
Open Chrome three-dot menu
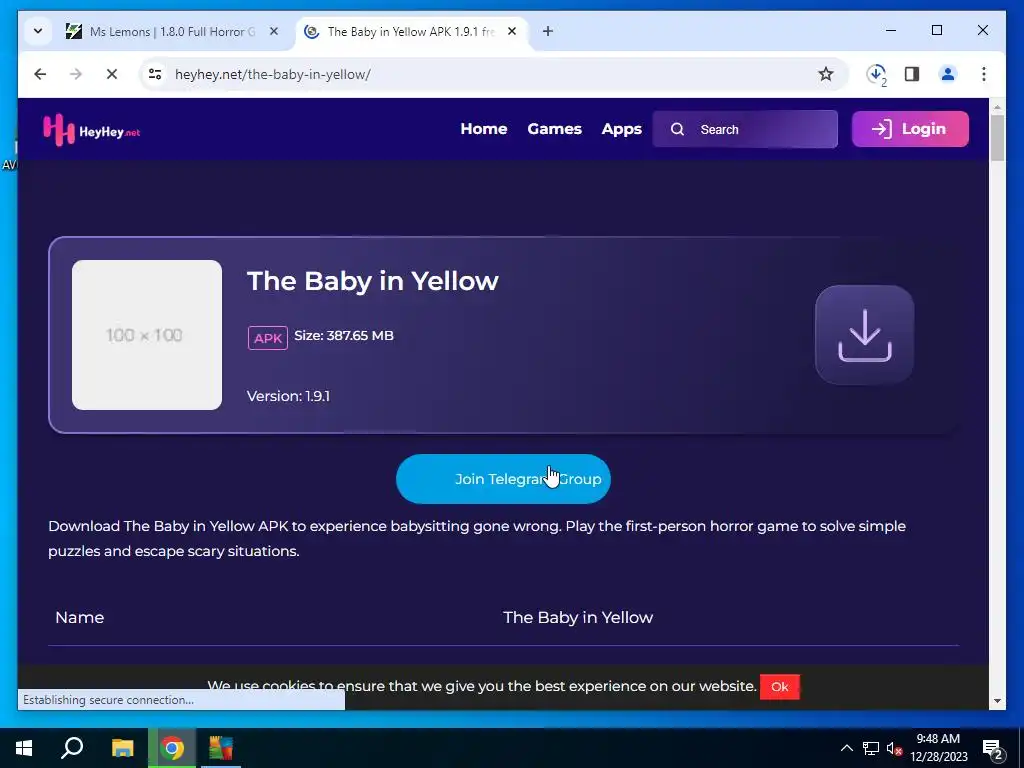coord(984,74)
